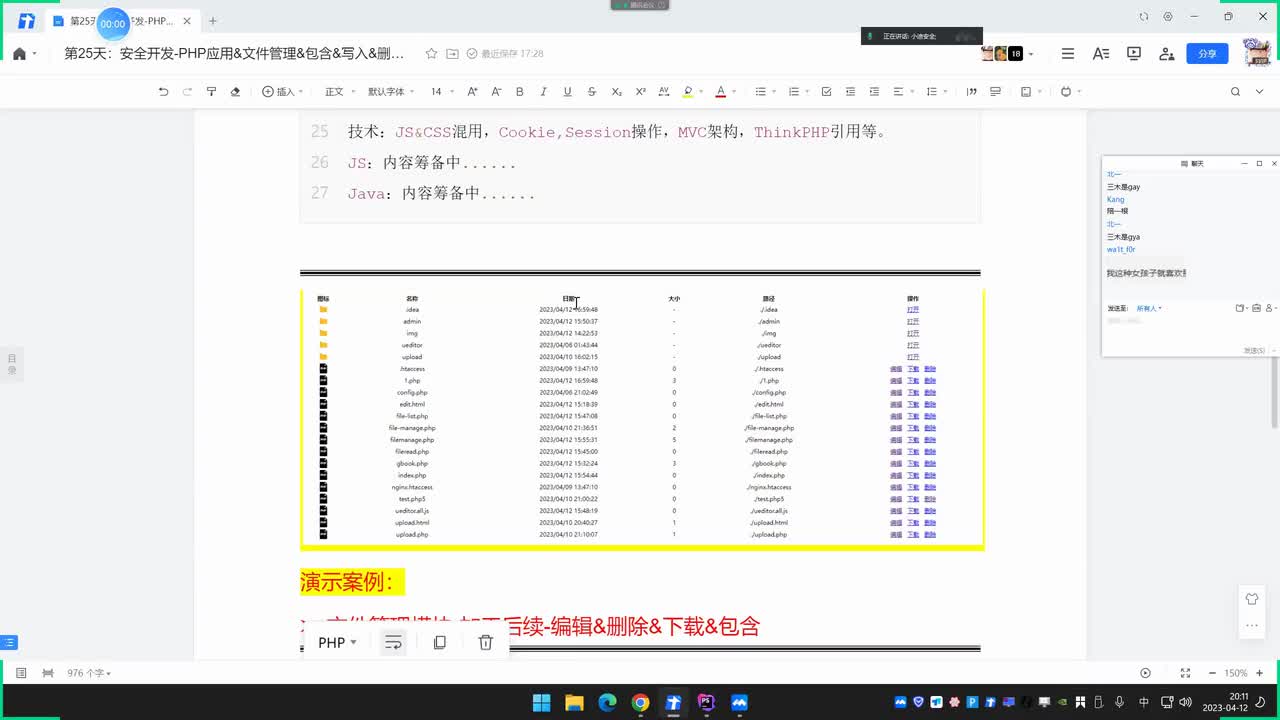Click the add collaborator icon
The image size is (1280, 720).
click(1166, 53)
